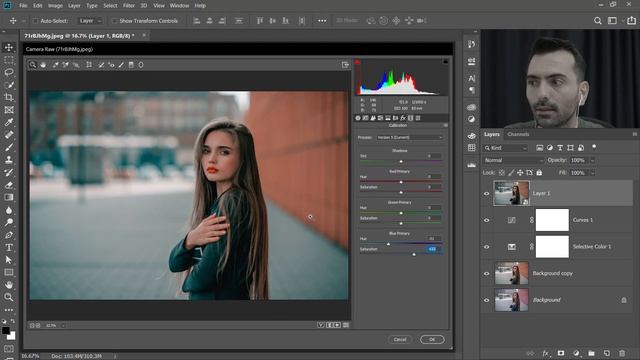Select the Eyedropper tool

[x=9, y=122]
